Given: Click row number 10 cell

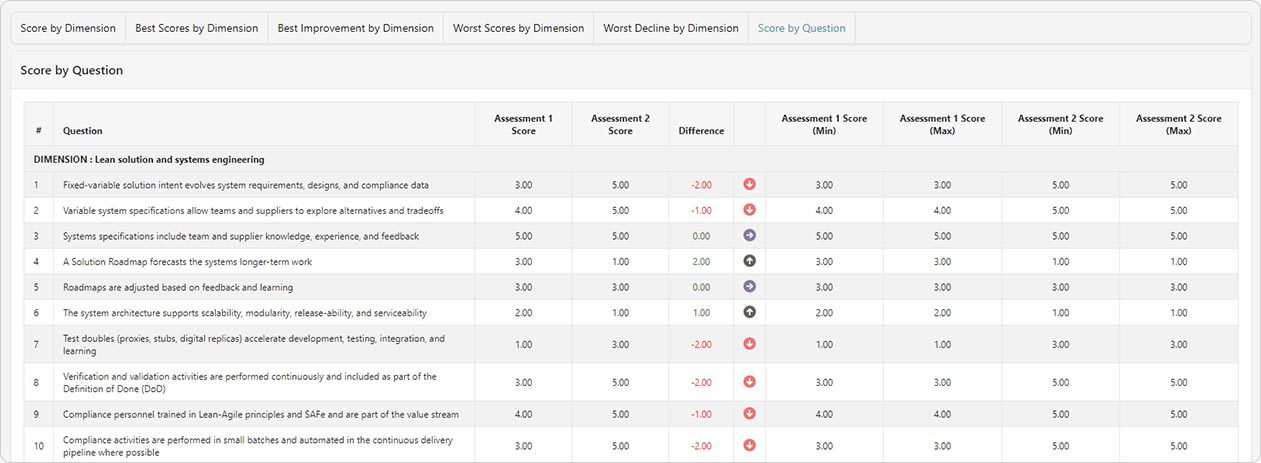Looking at the screenshot, I should (x=39, y=445).
